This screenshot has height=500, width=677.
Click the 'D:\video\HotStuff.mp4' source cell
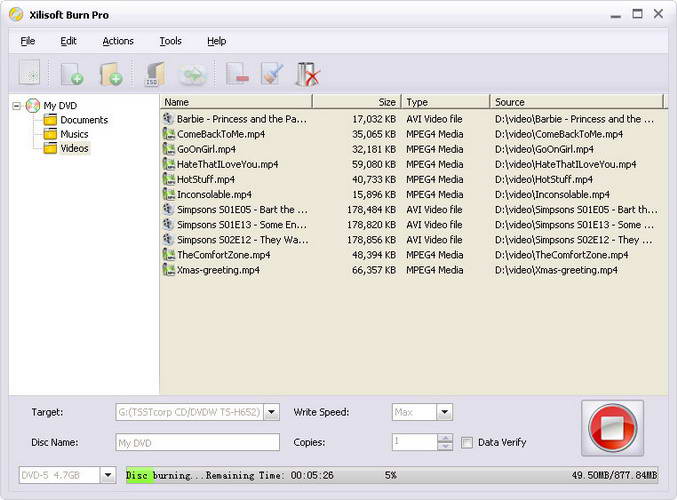pyautogui.click(x=544, y=179)
